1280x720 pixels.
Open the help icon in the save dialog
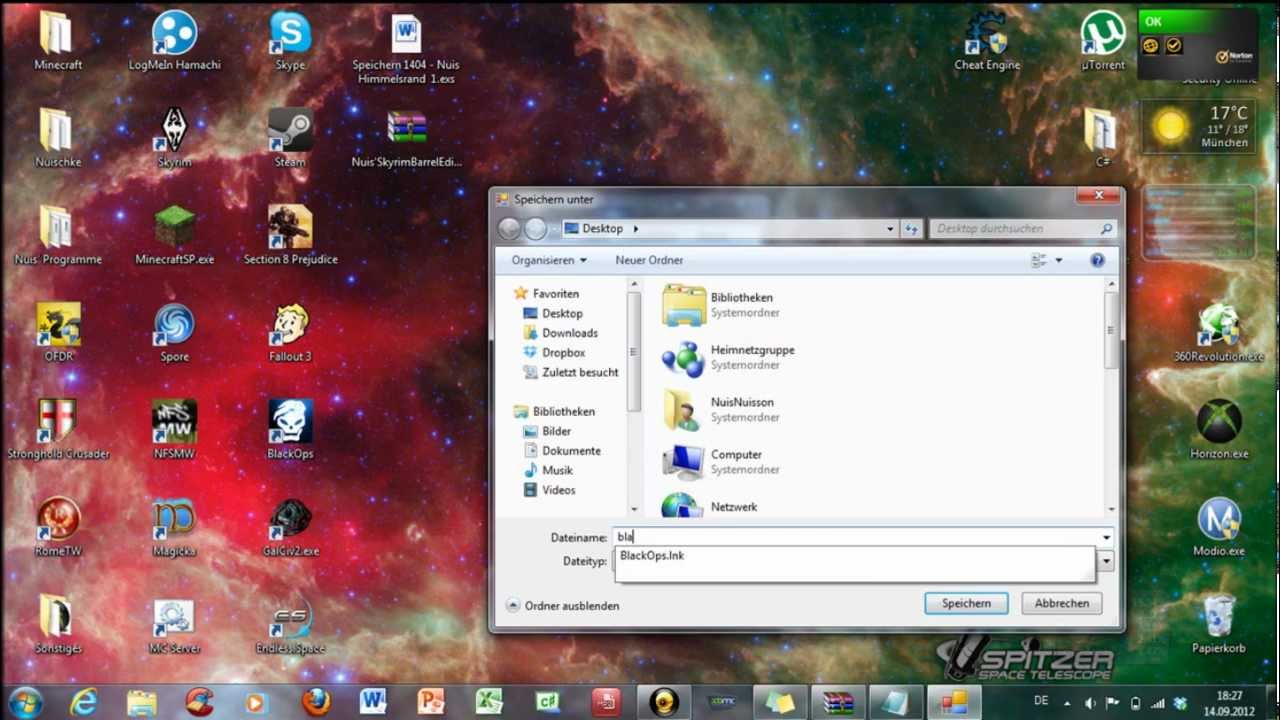[x=1097, y=260]
